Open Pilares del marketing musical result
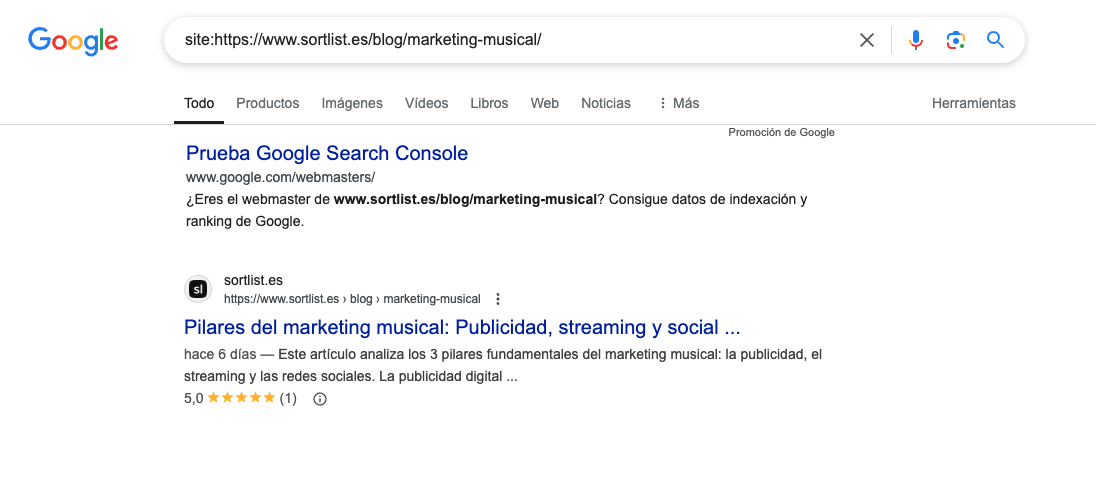 [x=462, y=327]
